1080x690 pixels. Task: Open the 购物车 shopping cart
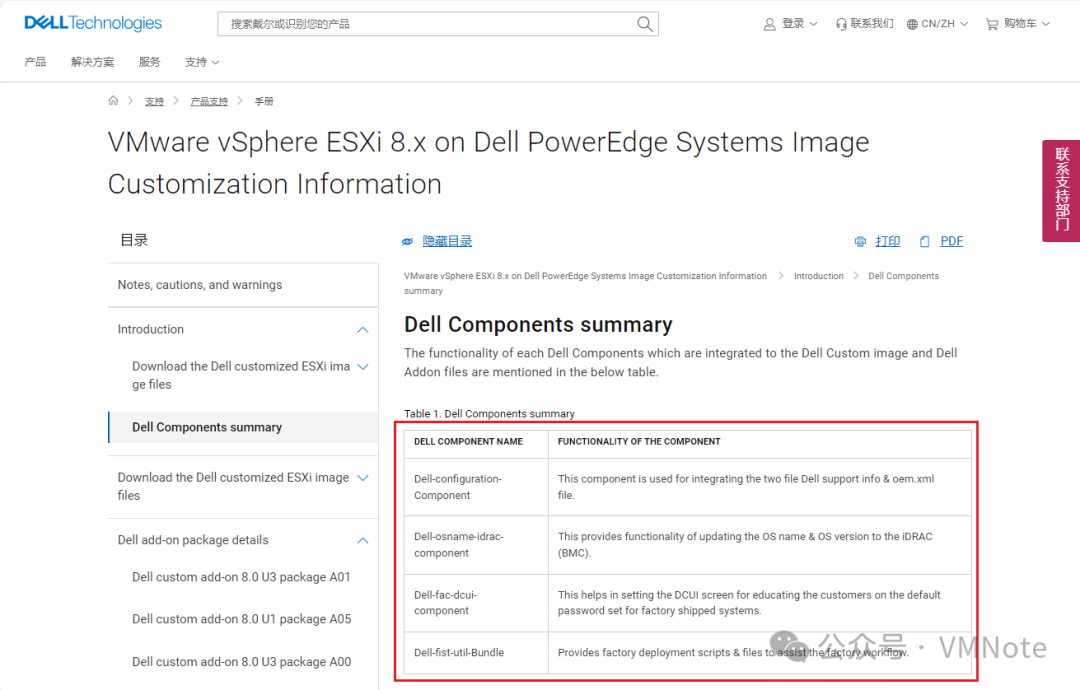point(1017,24)
